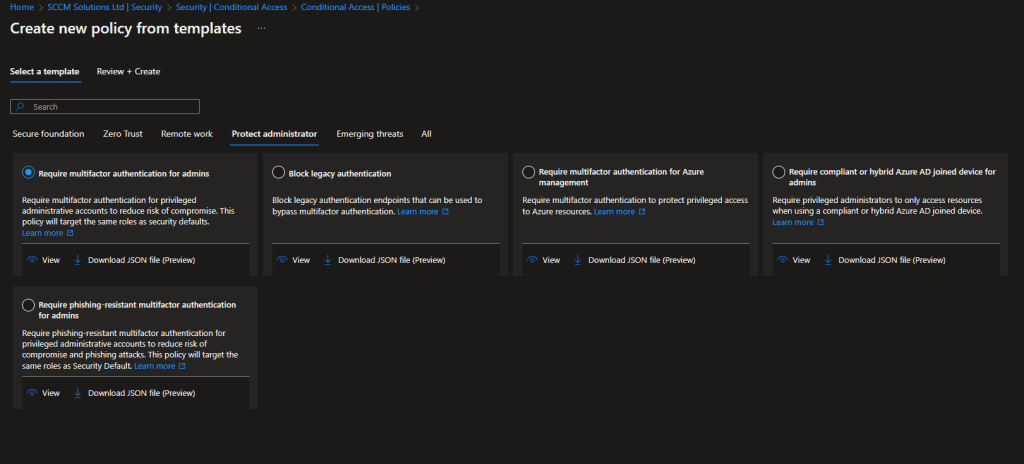Screen dimensions: 1024x464
Task: Select Require phishing-resistant multifactor authentication radio button
Action: [x=28, y=305]
